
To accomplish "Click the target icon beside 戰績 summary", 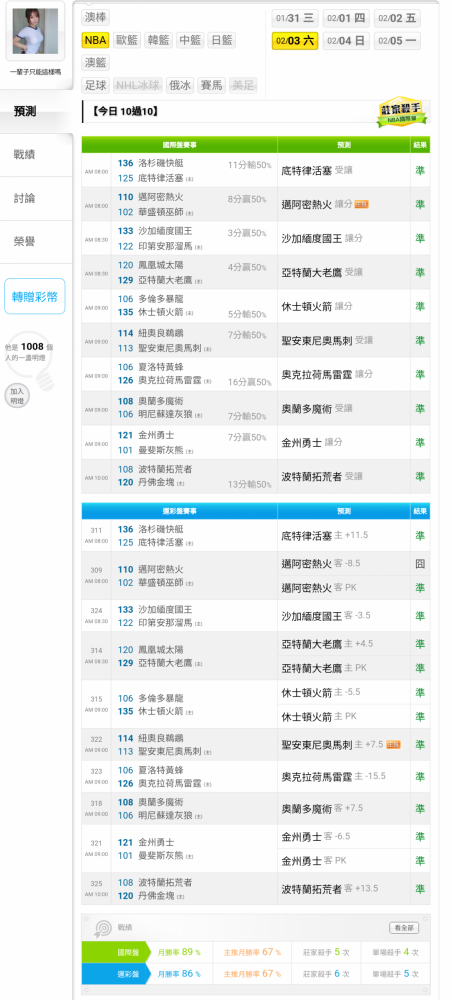I will click(103, 928).
